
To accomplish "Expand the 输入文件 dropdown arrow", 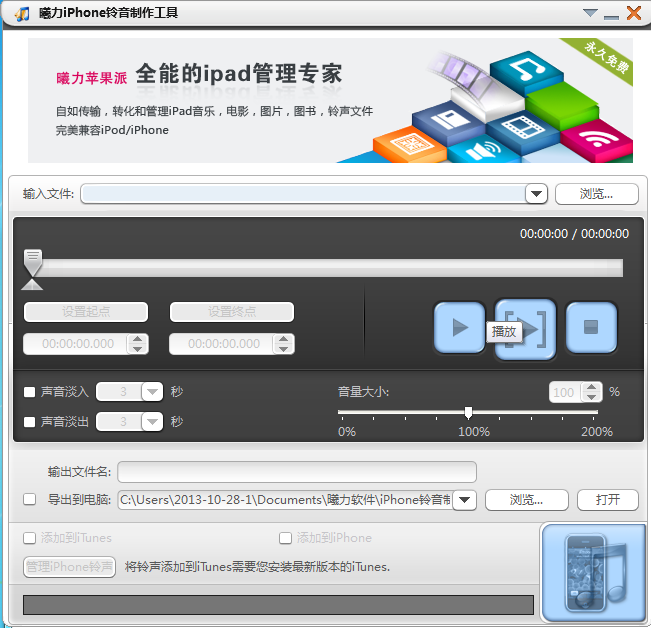I will pos(536,194).
